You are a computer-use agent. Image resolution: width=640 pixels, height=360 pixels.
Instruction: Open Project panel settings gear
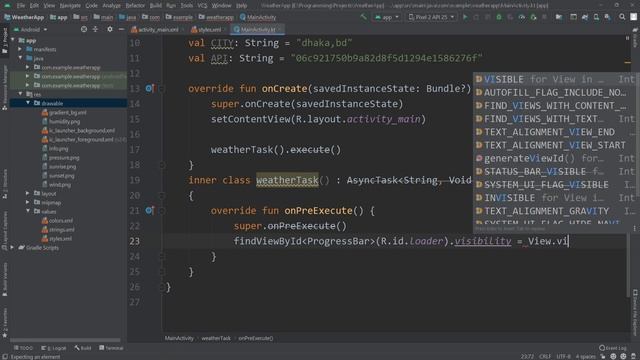pos(109,29)
